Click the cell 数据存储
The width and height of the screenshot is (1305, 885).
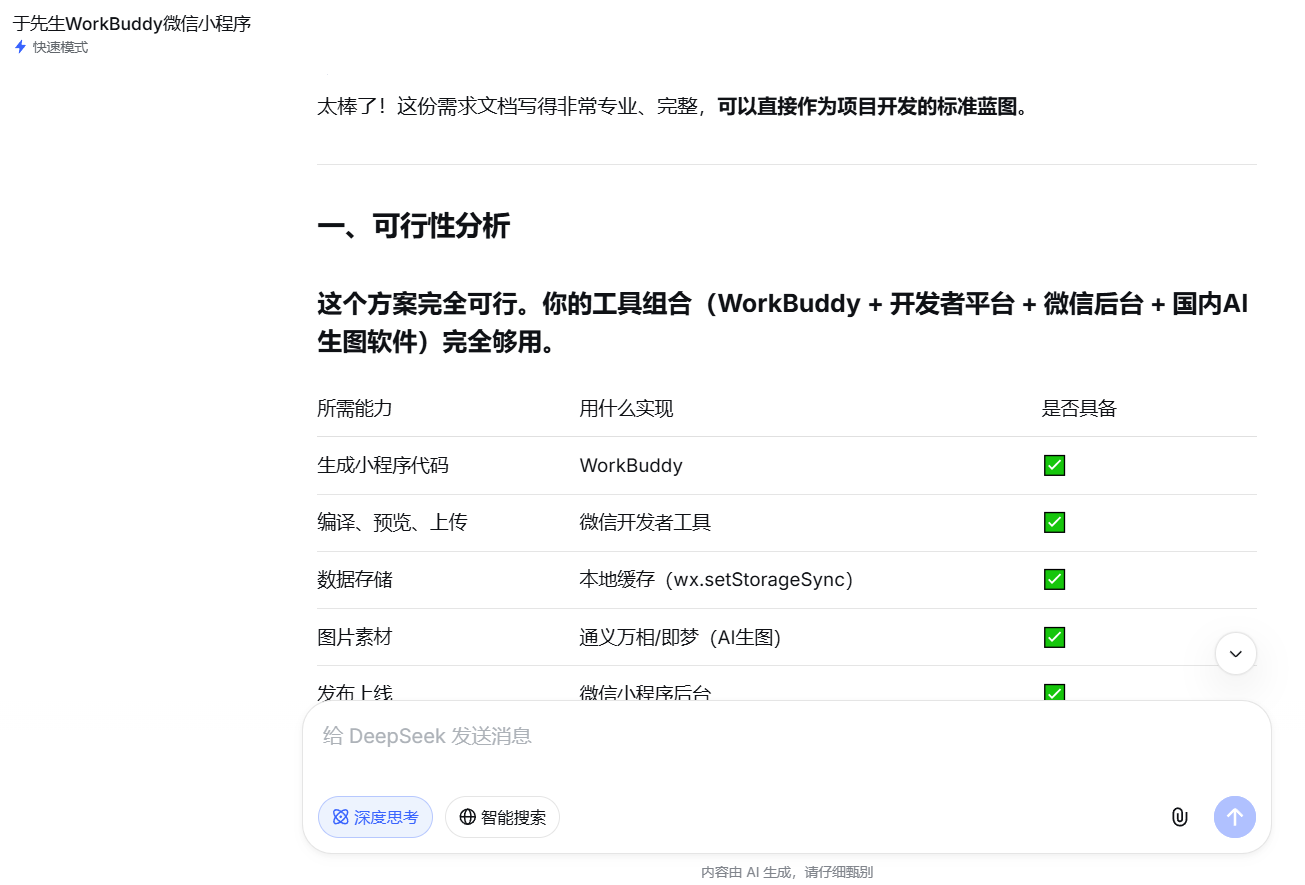tap(355, 579)
